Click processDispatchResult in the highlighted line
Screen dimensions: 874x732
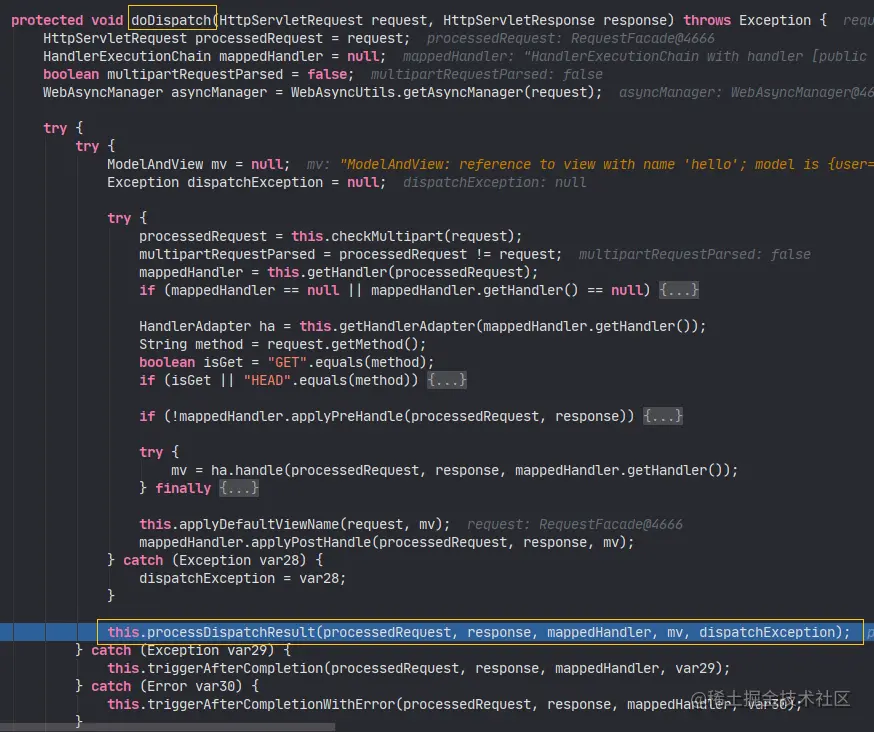pyautogui.click(x=231, y=632)
